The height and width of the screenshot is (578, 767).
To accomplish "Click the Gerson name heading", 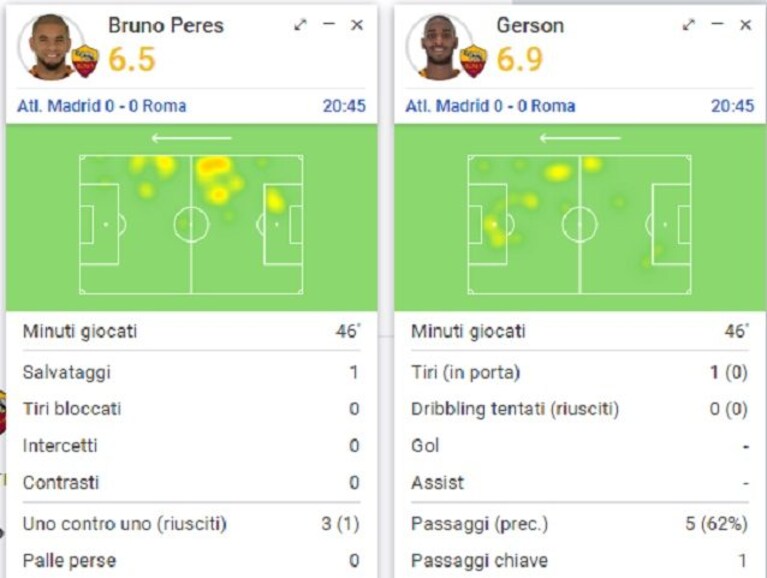I will point(530,25).
